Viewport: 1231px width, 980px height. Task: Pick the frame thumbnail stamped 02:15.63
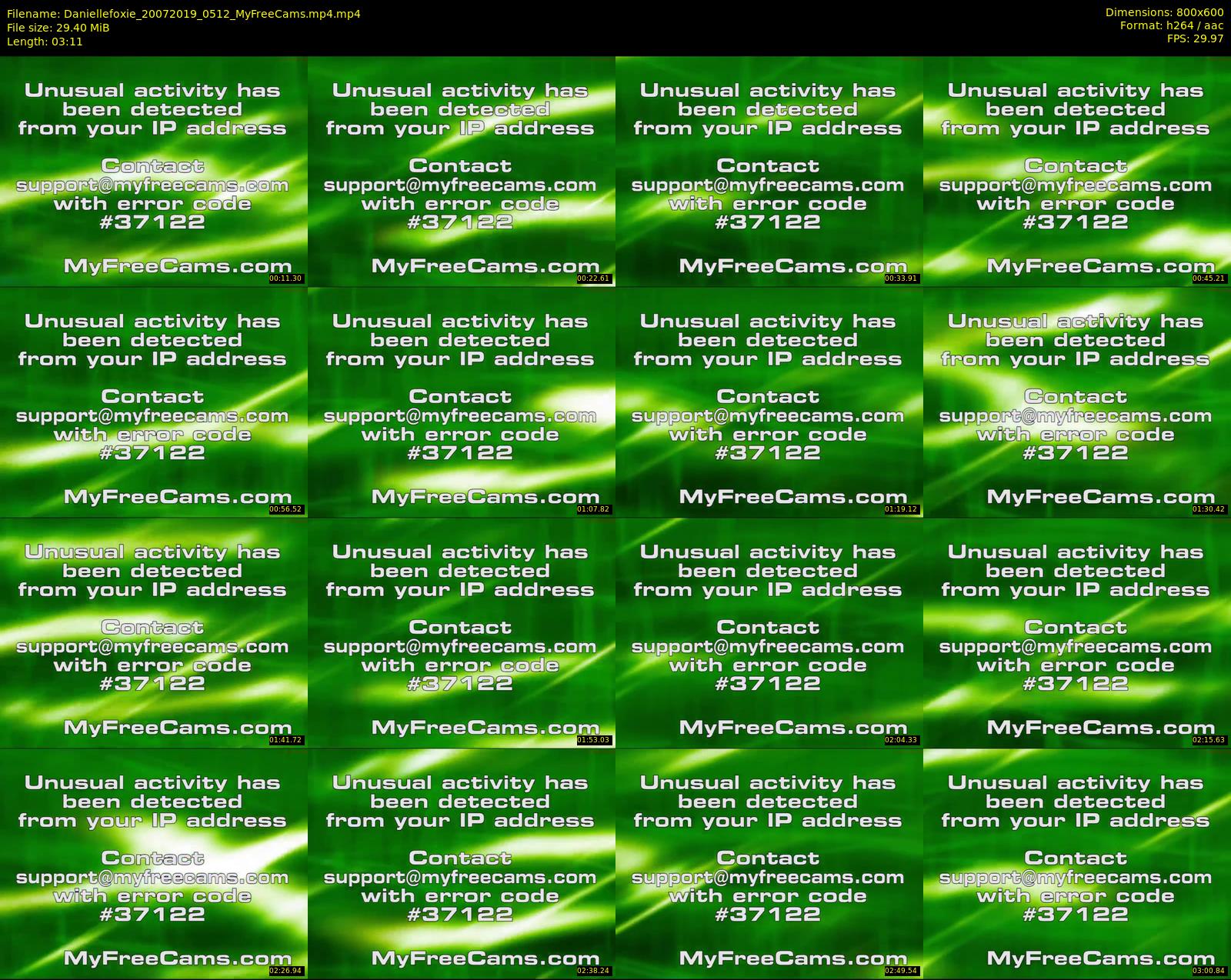(x=1077, y=633)
